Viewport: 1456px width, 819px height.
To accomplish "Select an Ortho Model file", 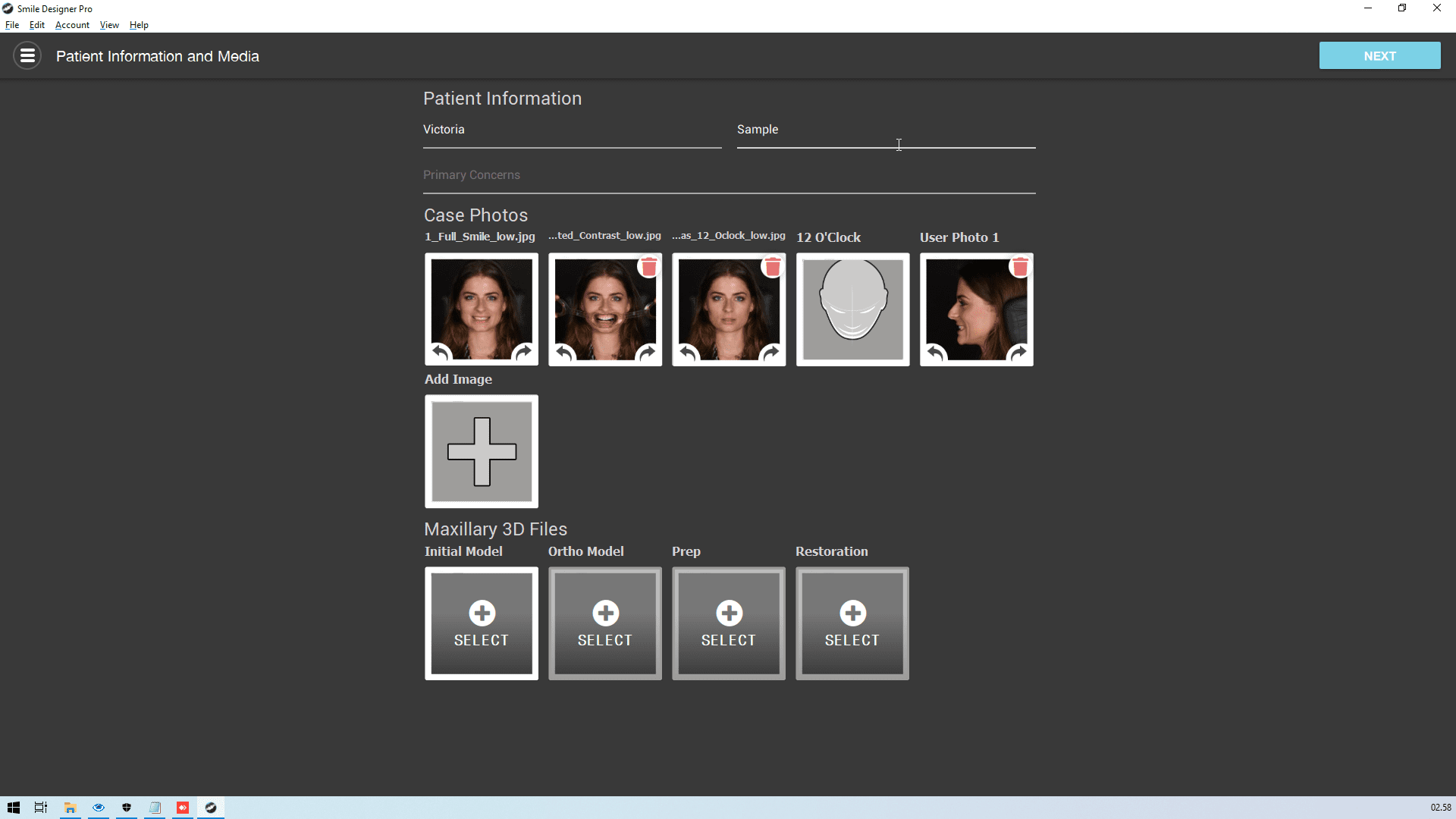I will pyautogui.click(x=605, y=623).
